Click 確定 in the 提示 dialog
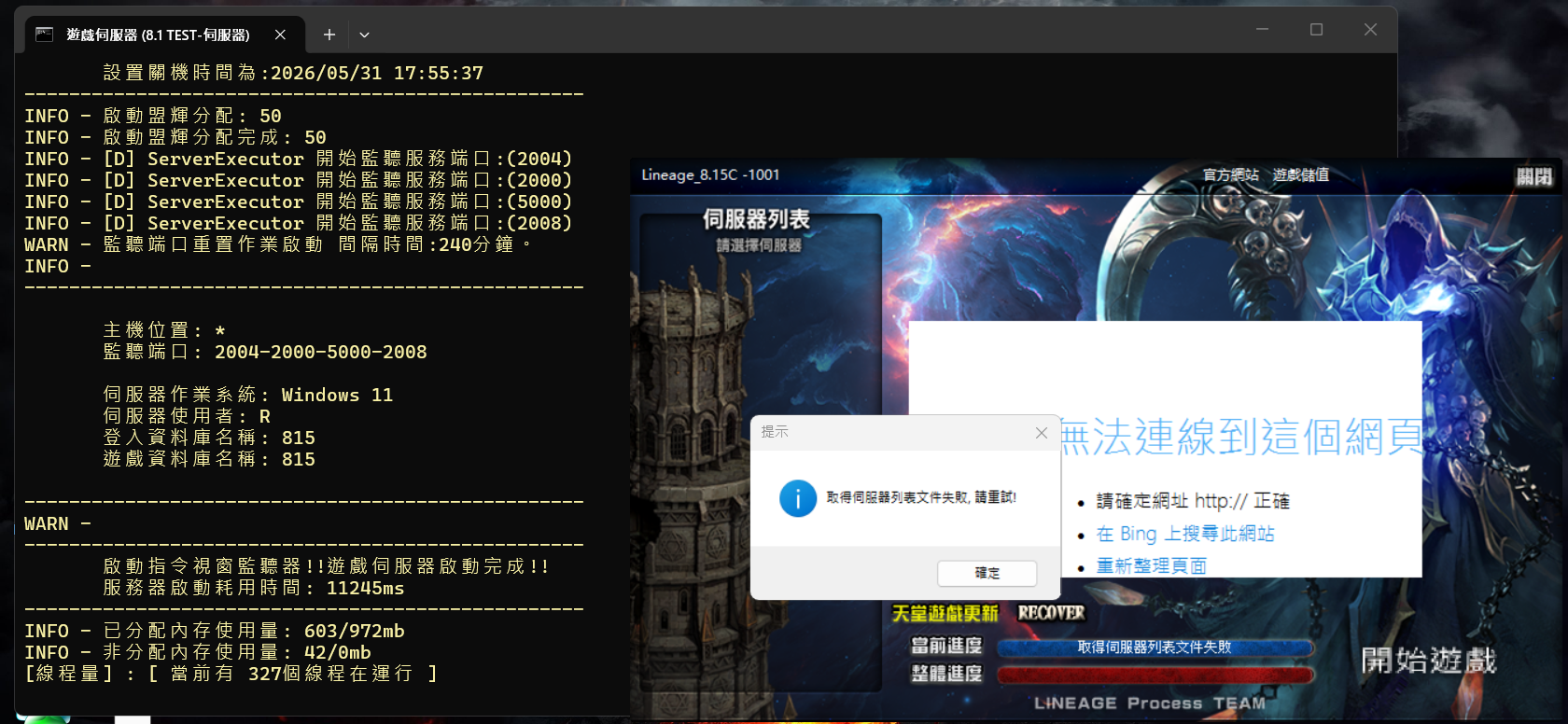1568x724 pixels. pyautogui.click(x=987, y=573)
